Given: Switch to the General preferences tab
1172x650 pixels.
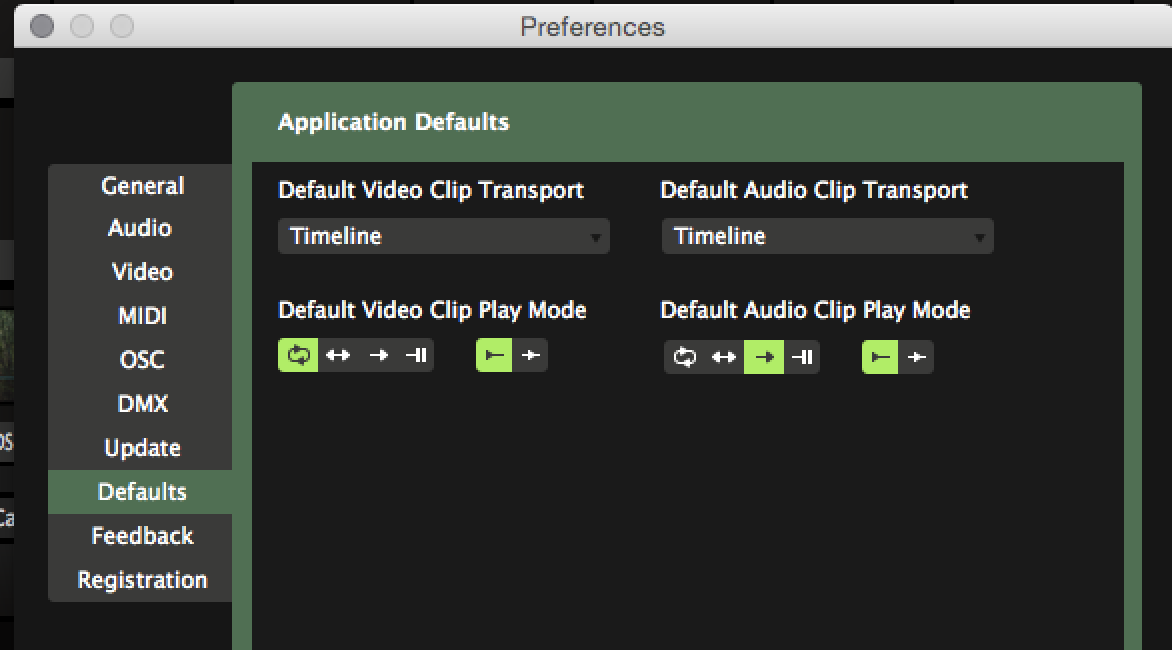Looking at the screenshot, I should point(142,186).
